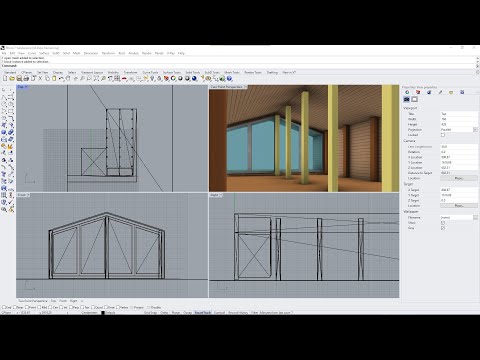Click the viewport Title field

[x=459, y=114]
